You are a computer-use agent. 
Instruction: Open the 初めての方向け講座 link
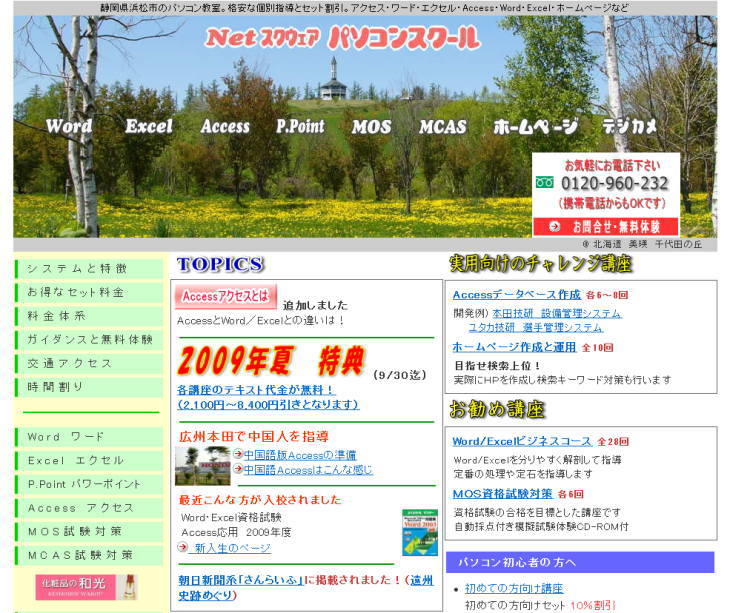point(514,588)
